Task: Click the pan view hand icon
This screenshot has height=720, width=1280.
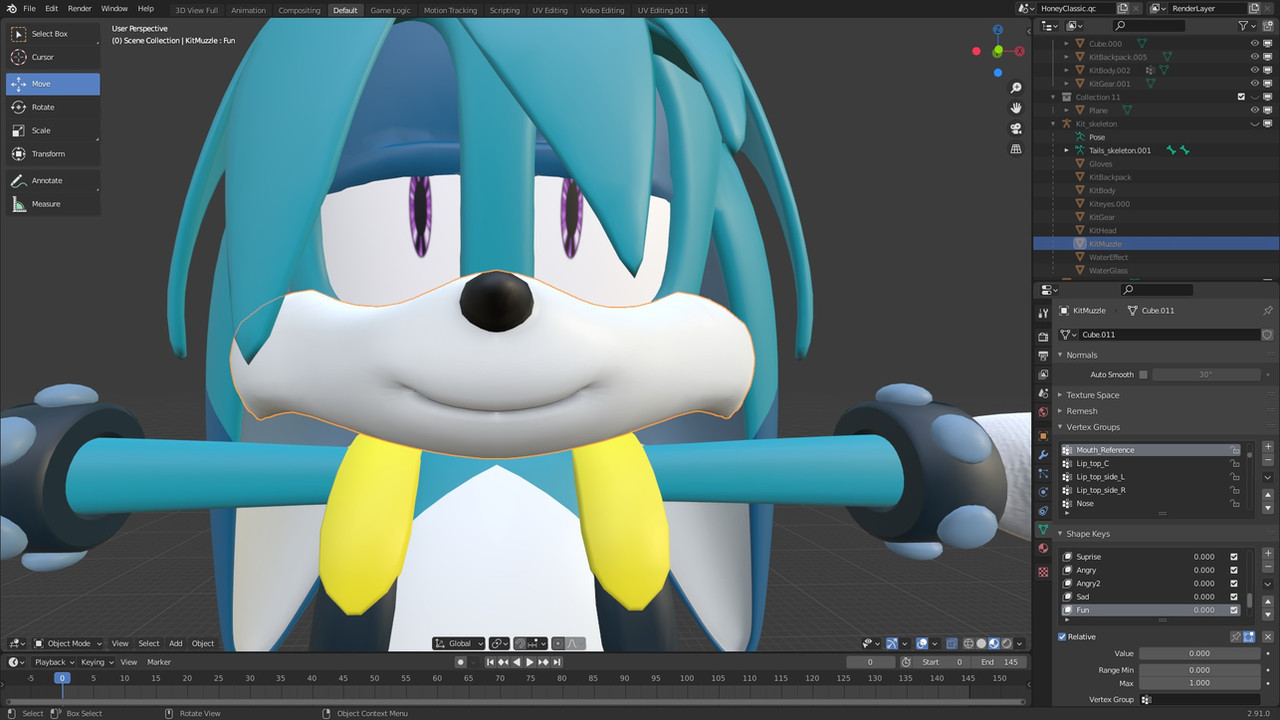Action: [x=1016, y=108]
